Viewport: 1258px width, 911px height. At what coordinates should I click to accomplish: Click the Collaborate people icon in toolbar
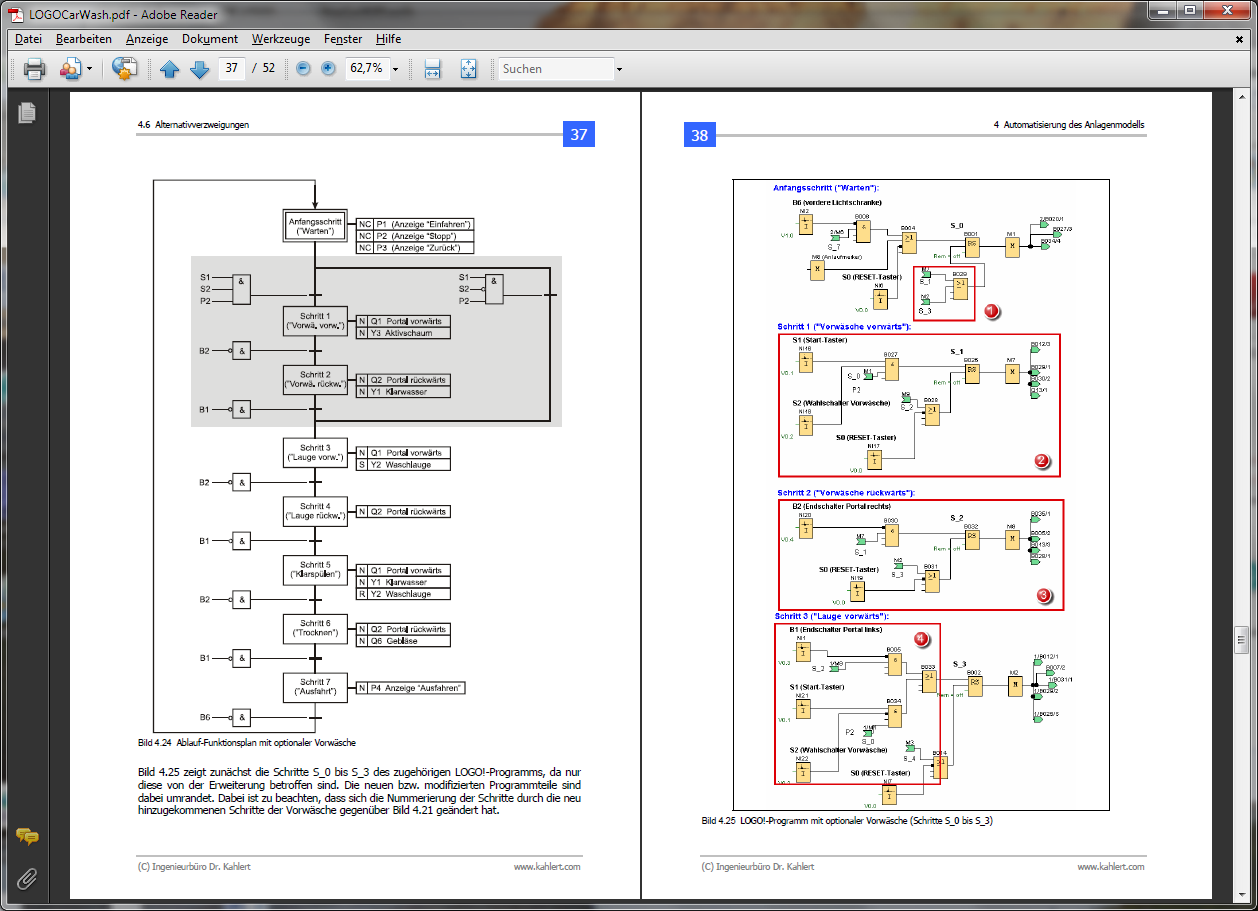70,69
